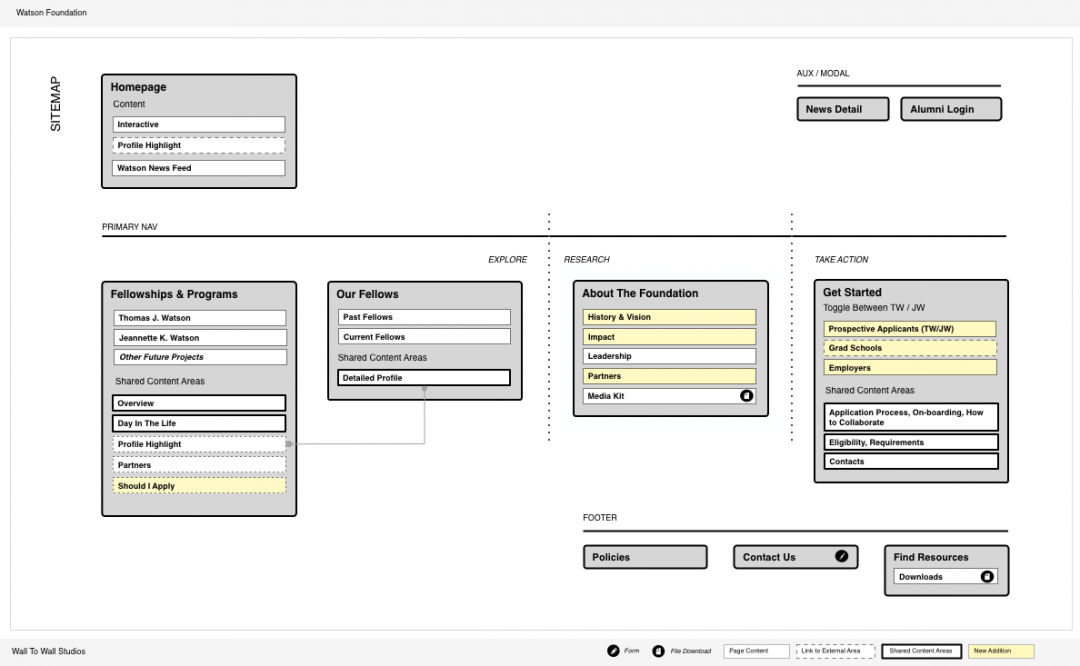Select the Leadership item
Screen dimensions: 1080x666
pos(669,356)
